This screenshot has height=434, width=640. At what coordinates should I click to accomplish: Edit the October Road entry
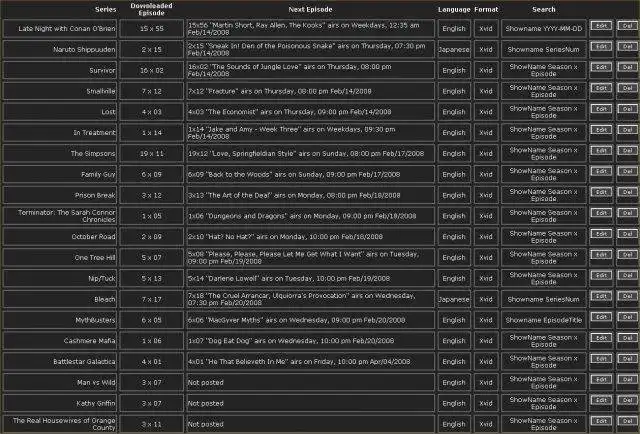coord(601,234)
